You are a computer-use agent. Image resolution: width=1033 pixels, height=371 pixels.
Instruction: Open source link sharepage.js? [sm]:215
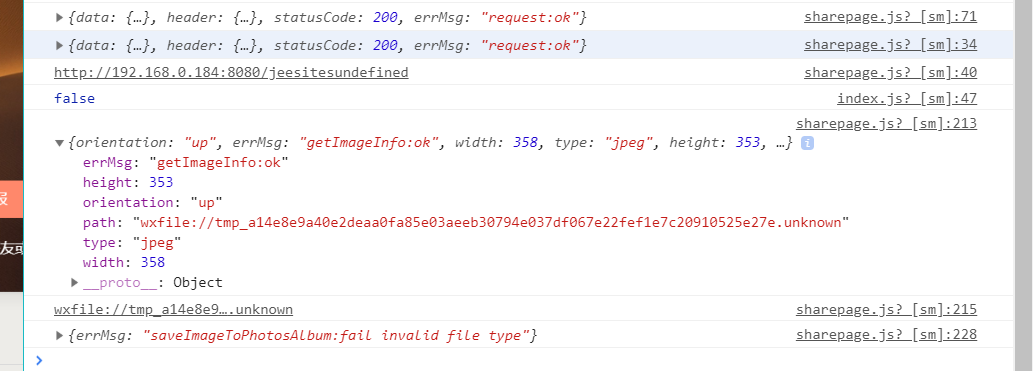[886, 309]
